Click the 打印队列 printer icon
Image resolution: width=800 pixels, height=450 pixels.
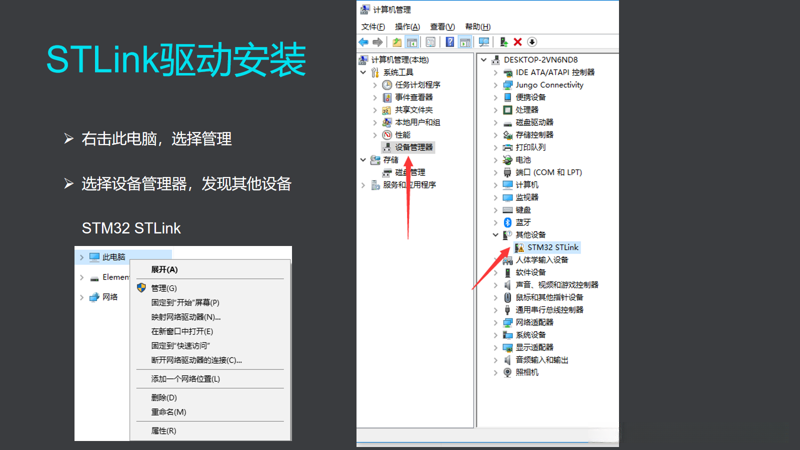point(508,147)
